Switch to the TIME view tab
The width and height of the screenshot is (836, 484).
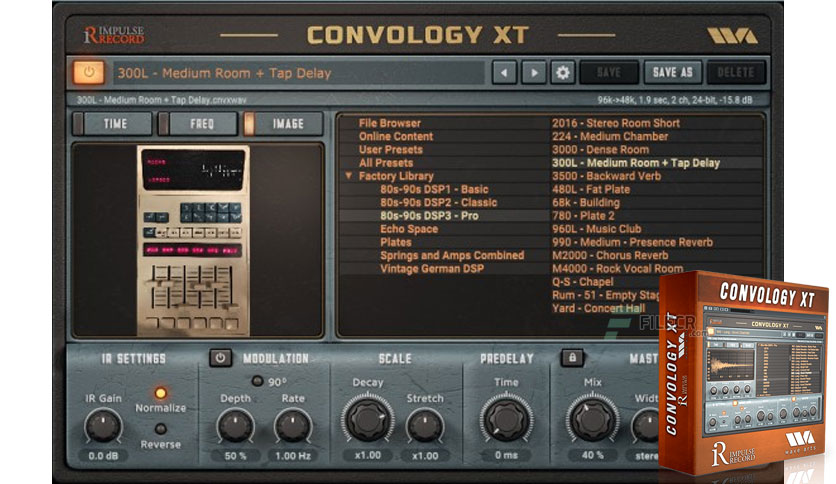(x=112, y=124)
